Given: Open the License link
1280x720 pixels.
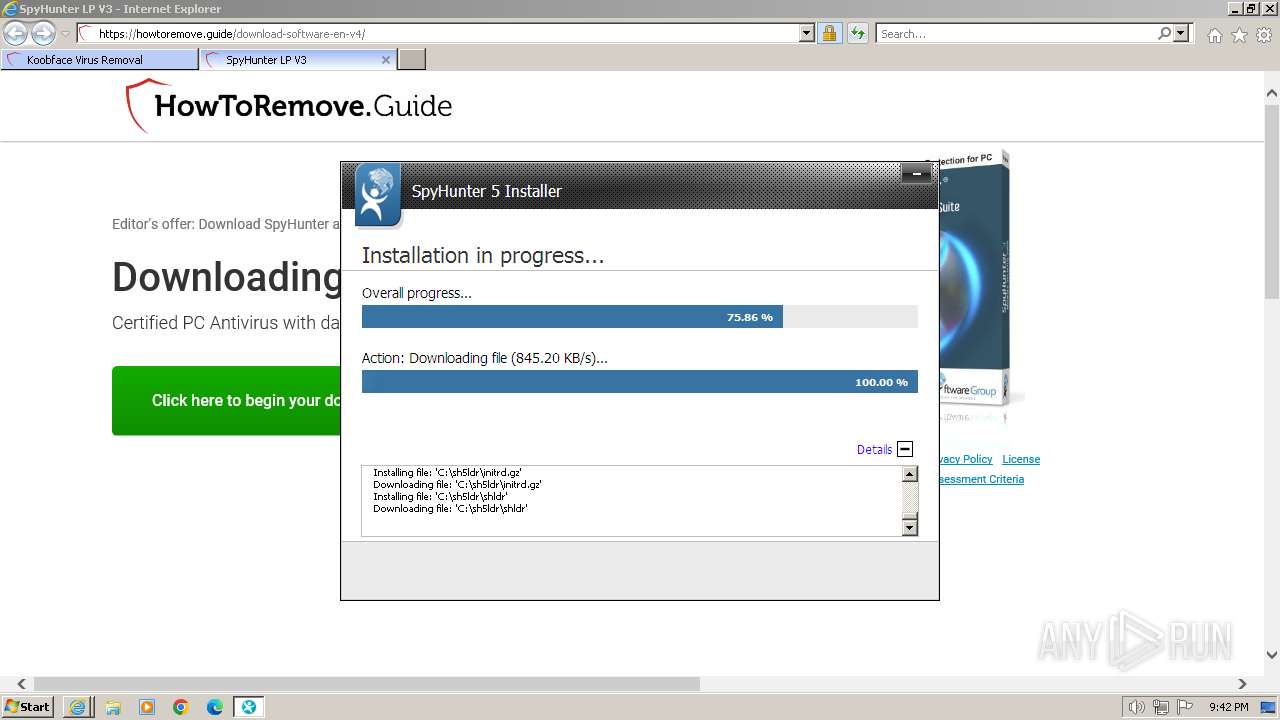Looking at the screenshot, I should point(1021,459).
